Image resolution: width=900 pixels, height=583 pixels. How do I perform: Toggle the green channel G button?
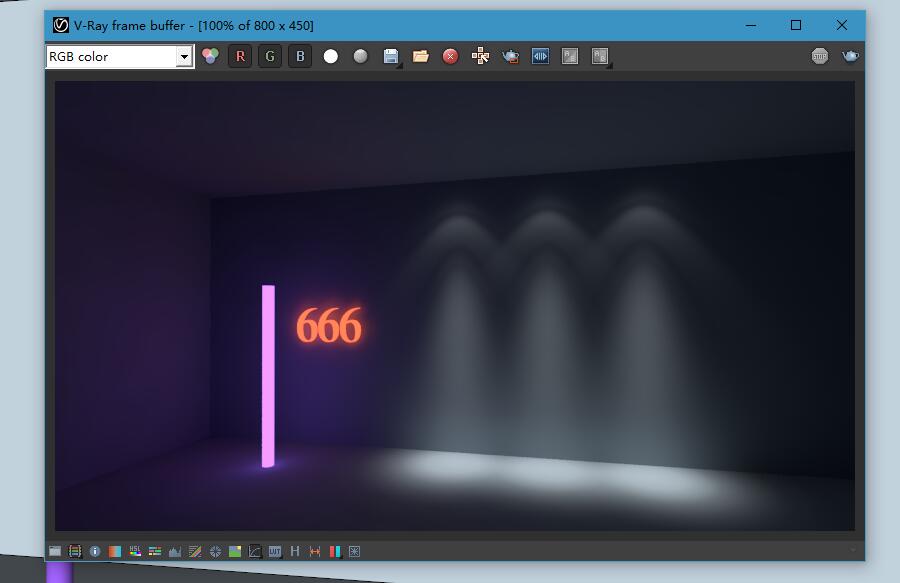(270, 56)
